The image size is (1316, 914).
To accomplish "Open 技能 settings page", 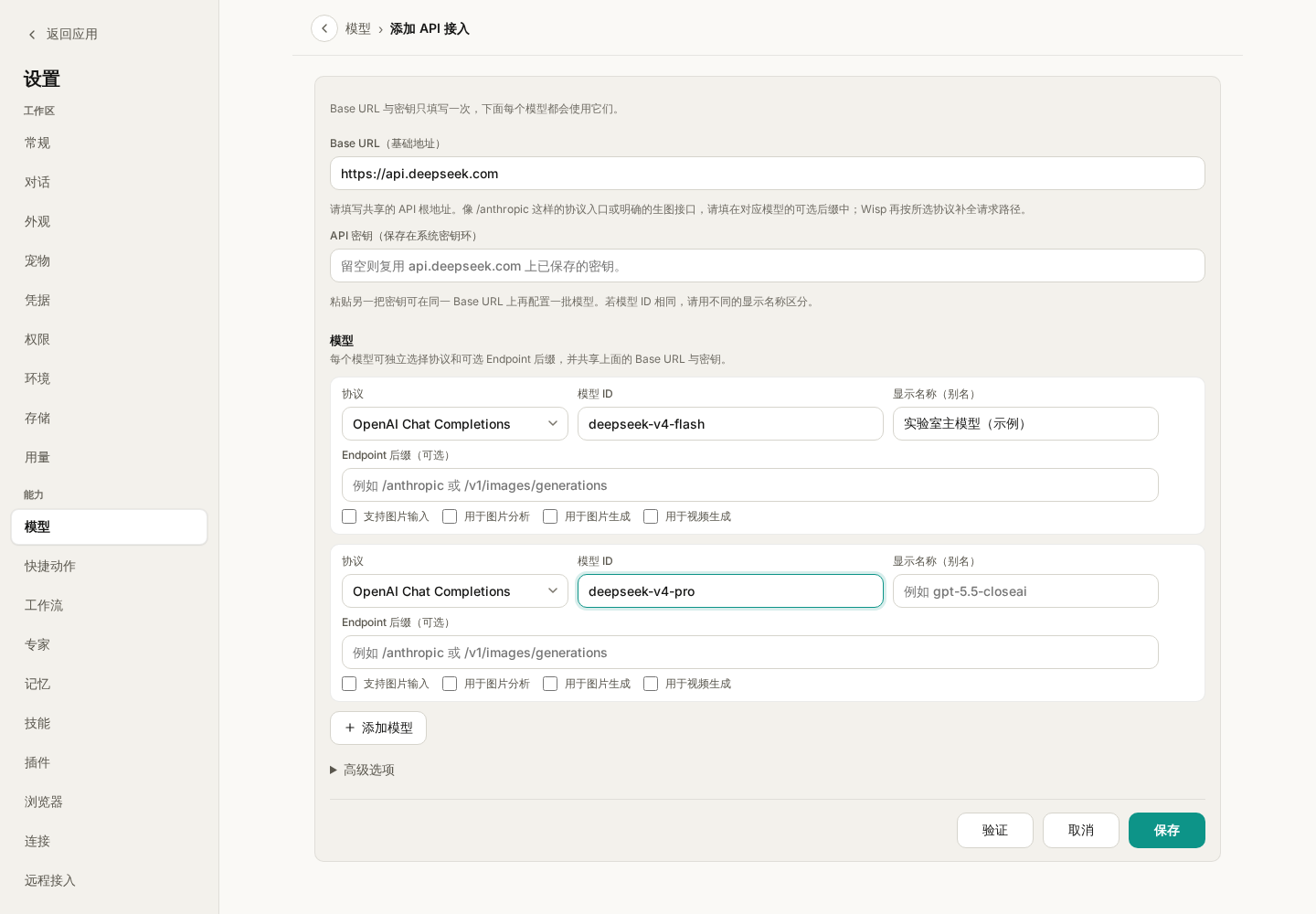I will [109, 723].
